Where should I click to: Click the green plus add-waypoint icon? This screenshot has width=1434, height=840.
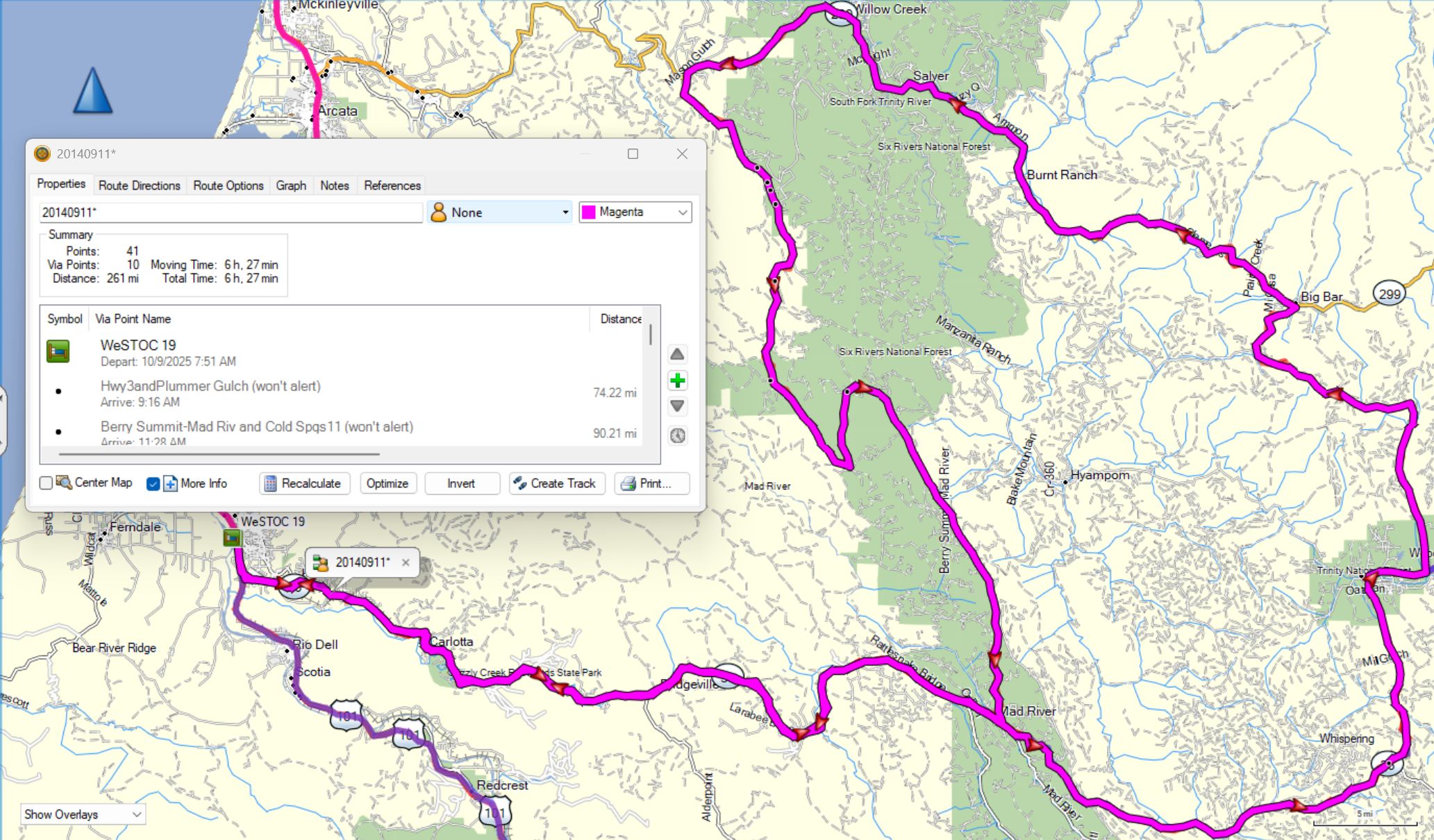677,380
